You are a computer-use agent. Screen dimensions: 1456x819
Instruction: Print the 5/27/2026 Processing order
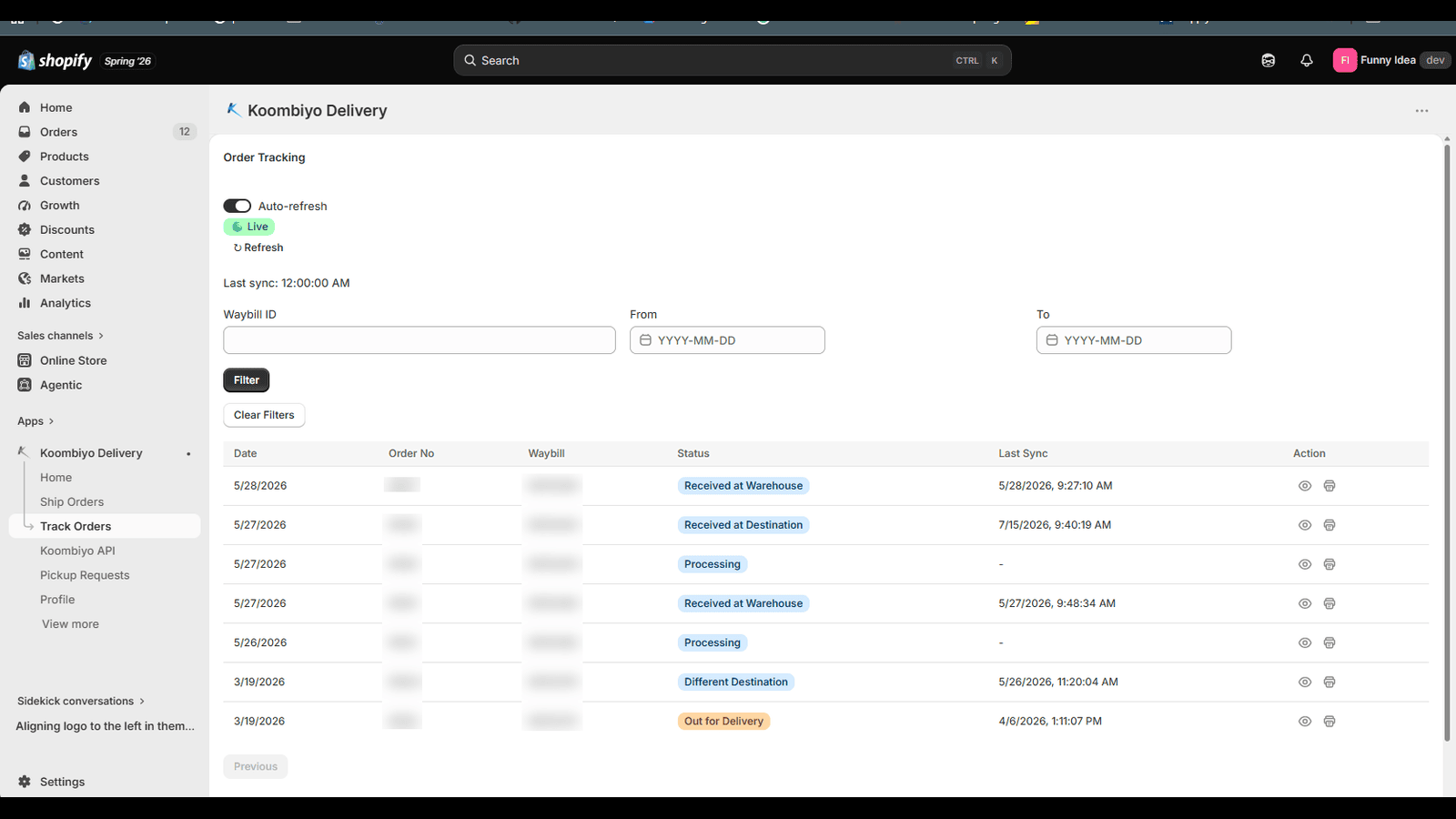pyautogui.click(x=1330, y=564)
